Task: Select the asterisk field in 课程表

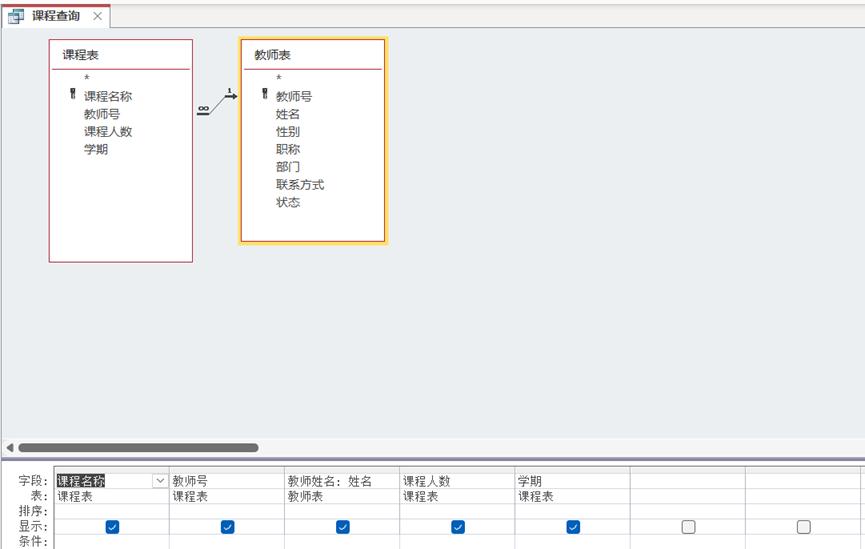Action: coord(87,78)
